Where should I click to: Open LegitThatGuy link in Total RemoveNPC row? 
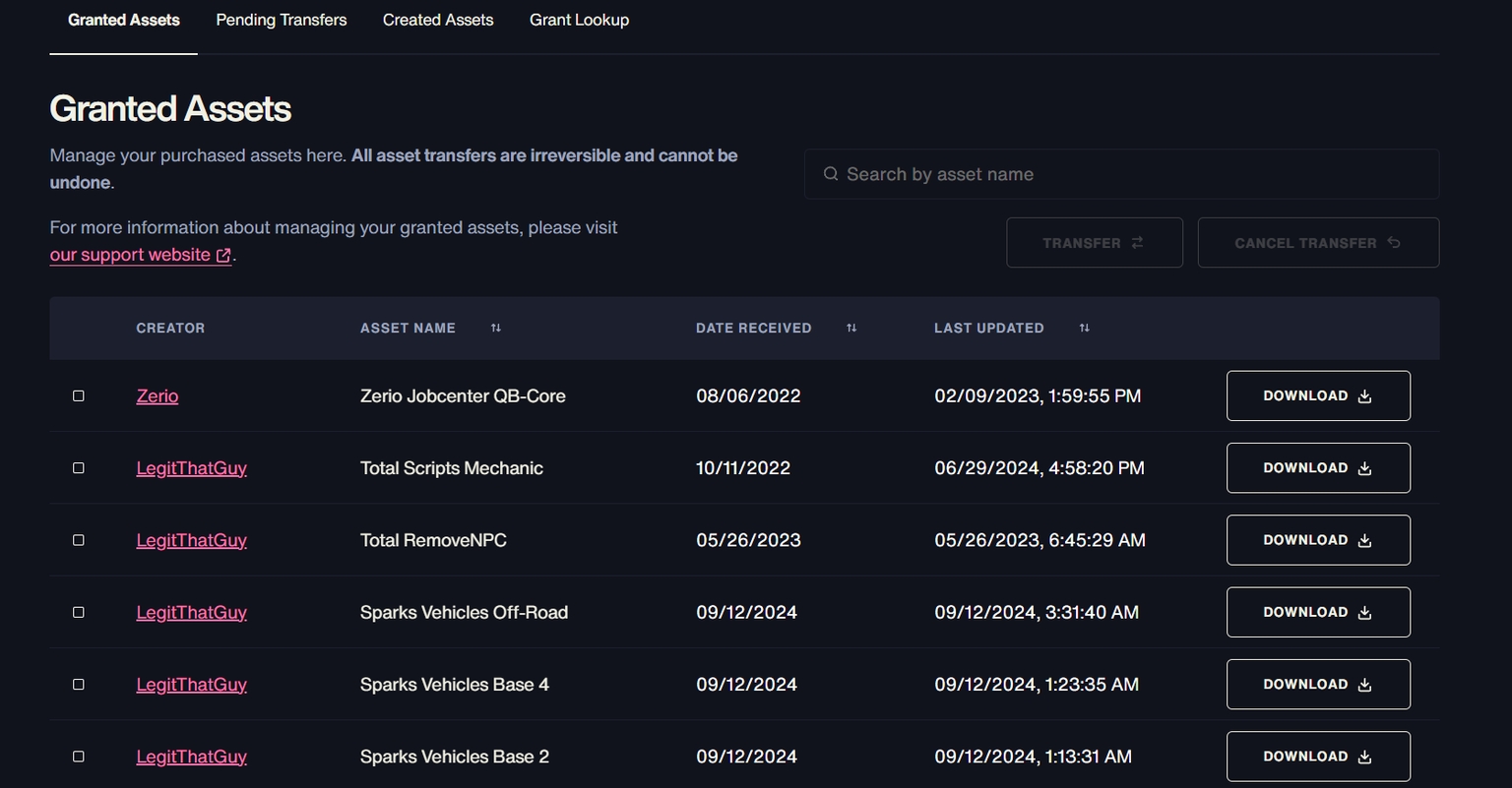(x=191, y=540)
